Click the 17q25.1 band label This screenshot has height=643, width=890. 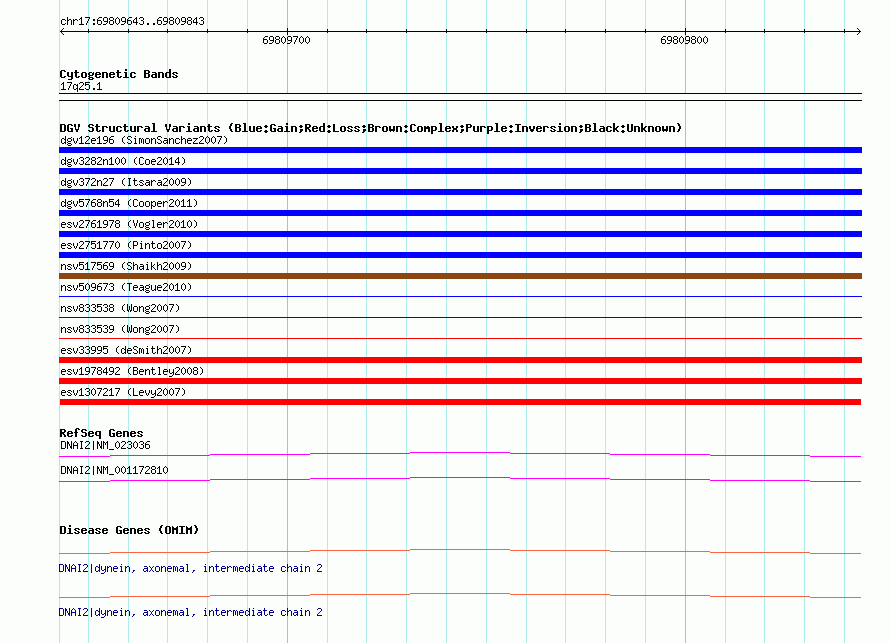pos(81,86)
